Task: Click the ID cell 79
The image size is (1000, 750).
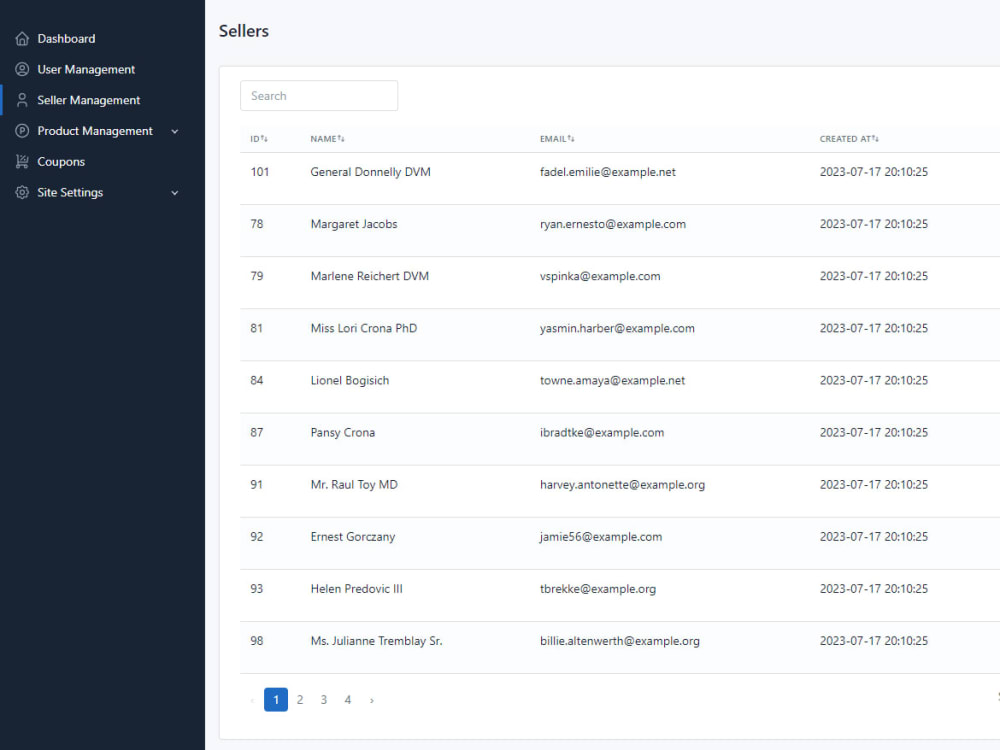Action: tap(256, 276)
